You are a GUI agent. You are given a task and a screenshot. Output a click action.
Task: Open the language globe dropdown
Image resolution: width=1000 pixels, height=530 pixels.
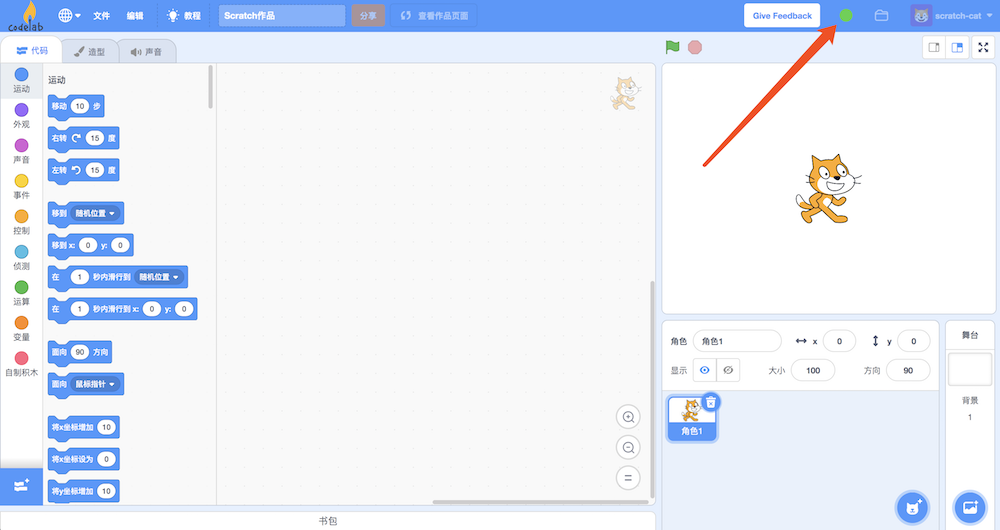(70, 16)
